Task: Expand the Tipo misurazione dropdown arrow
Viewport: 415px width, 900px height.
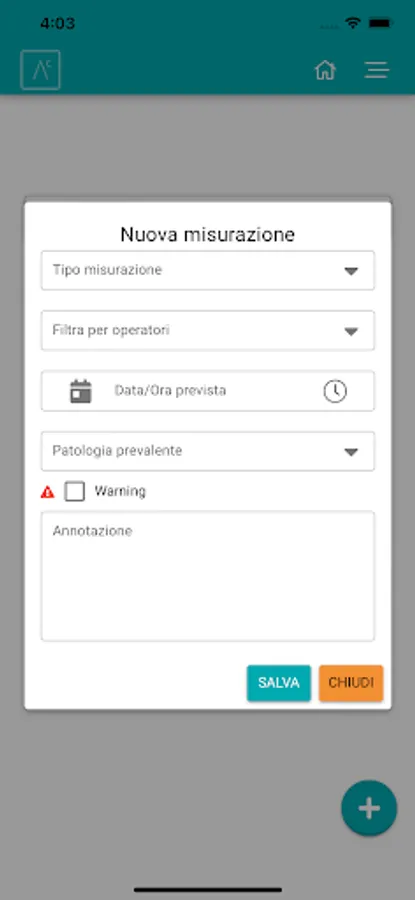Action: click(351, 271)
